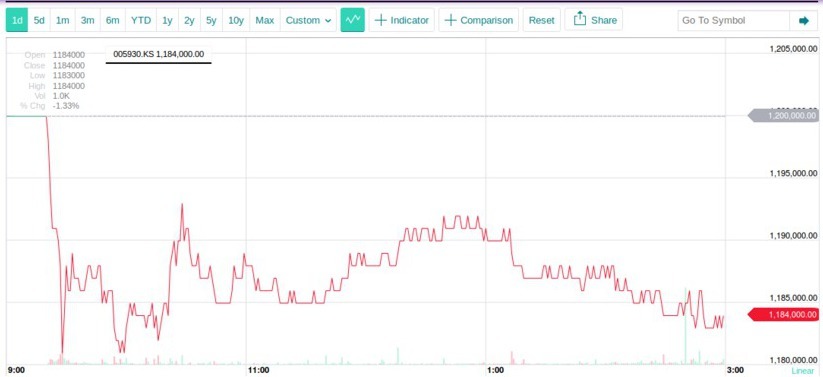Share the chart
The height and width of the screenshot is (377, 823).
tap(594, 20)
